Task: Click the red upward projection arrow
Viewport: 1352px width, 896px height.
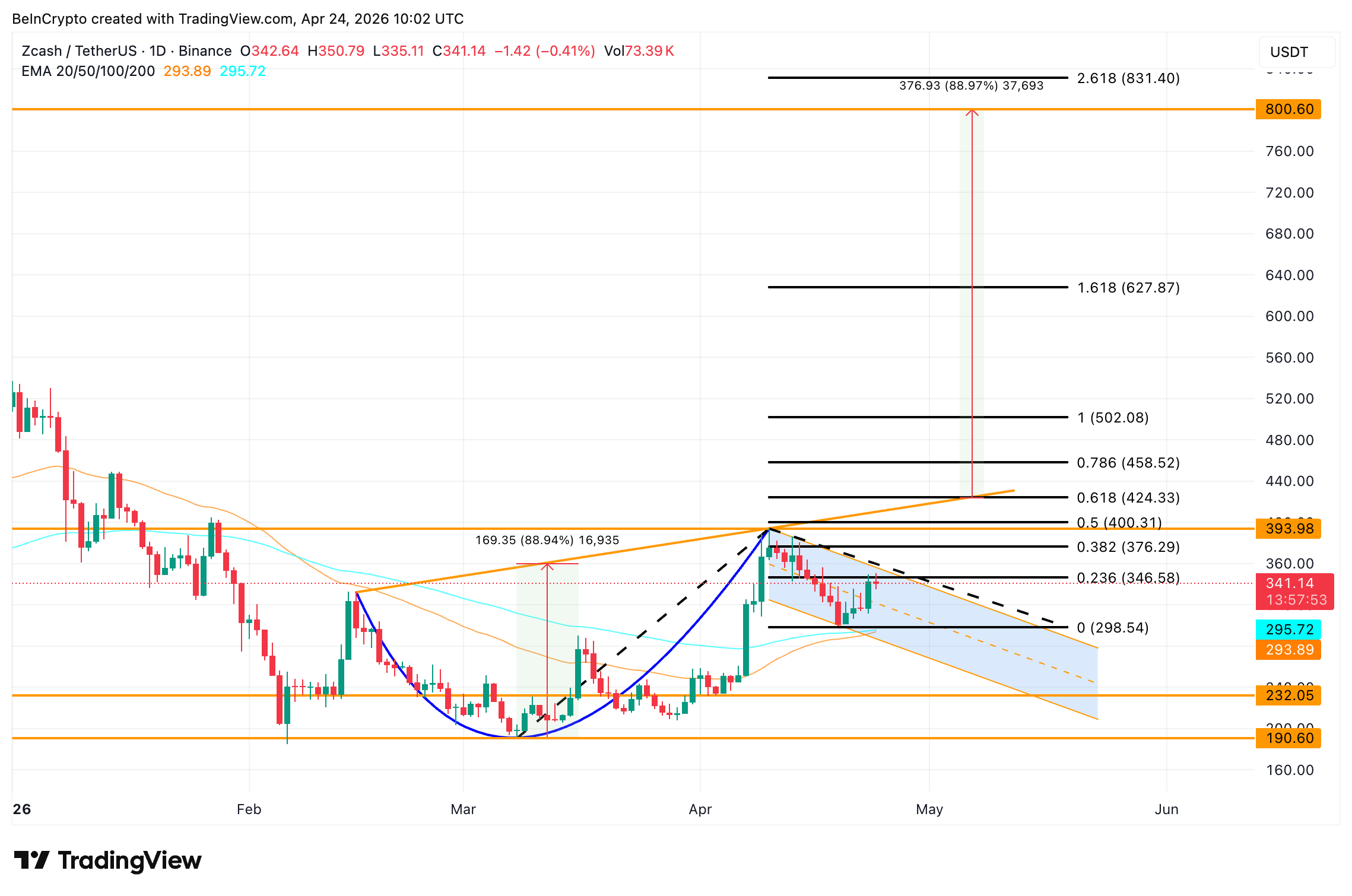Action: pos(972,297)
